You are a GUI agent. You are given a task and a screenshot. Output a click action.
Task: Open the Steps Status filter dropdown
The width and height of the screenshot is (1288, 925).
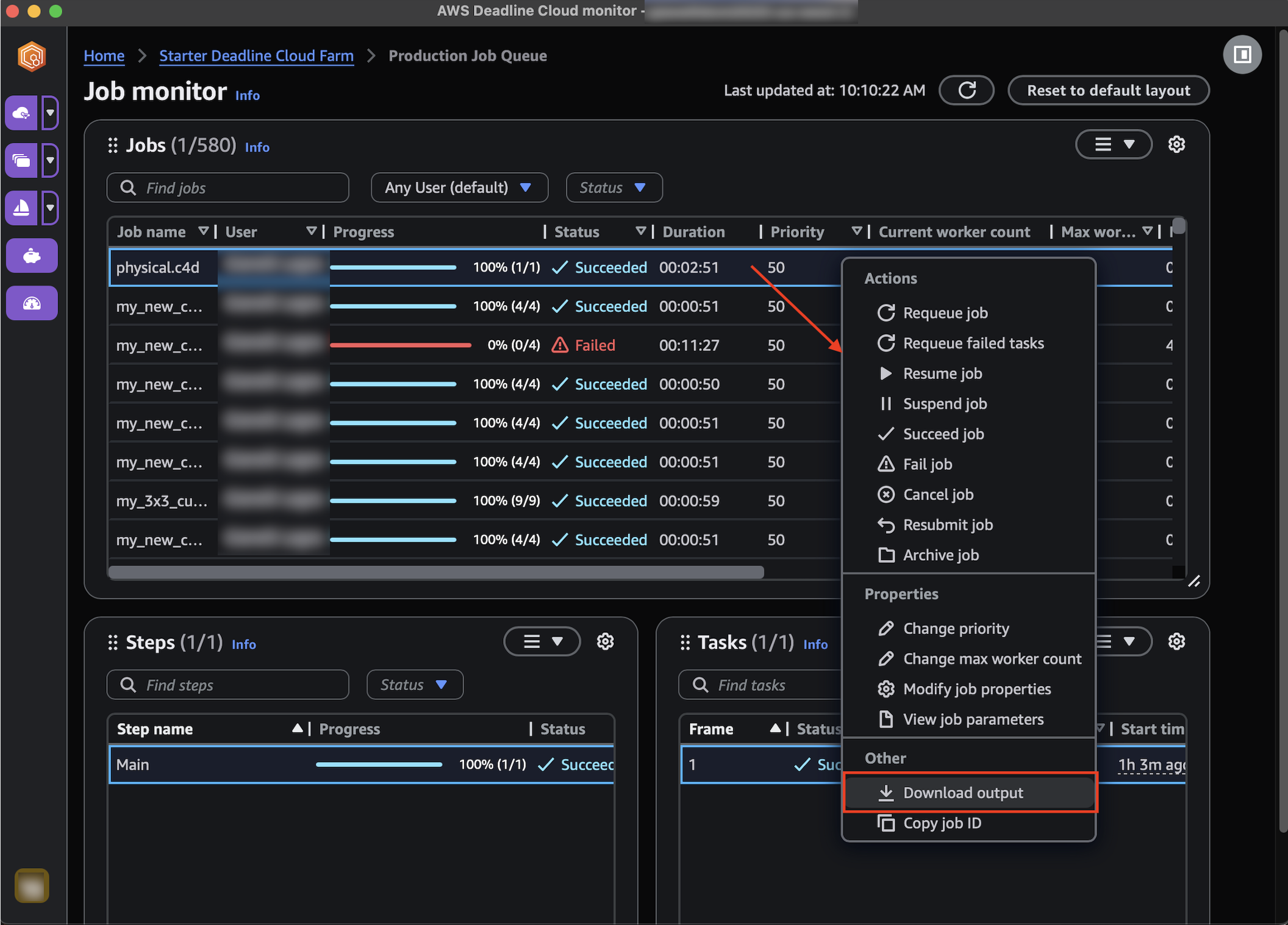(414, 685)
